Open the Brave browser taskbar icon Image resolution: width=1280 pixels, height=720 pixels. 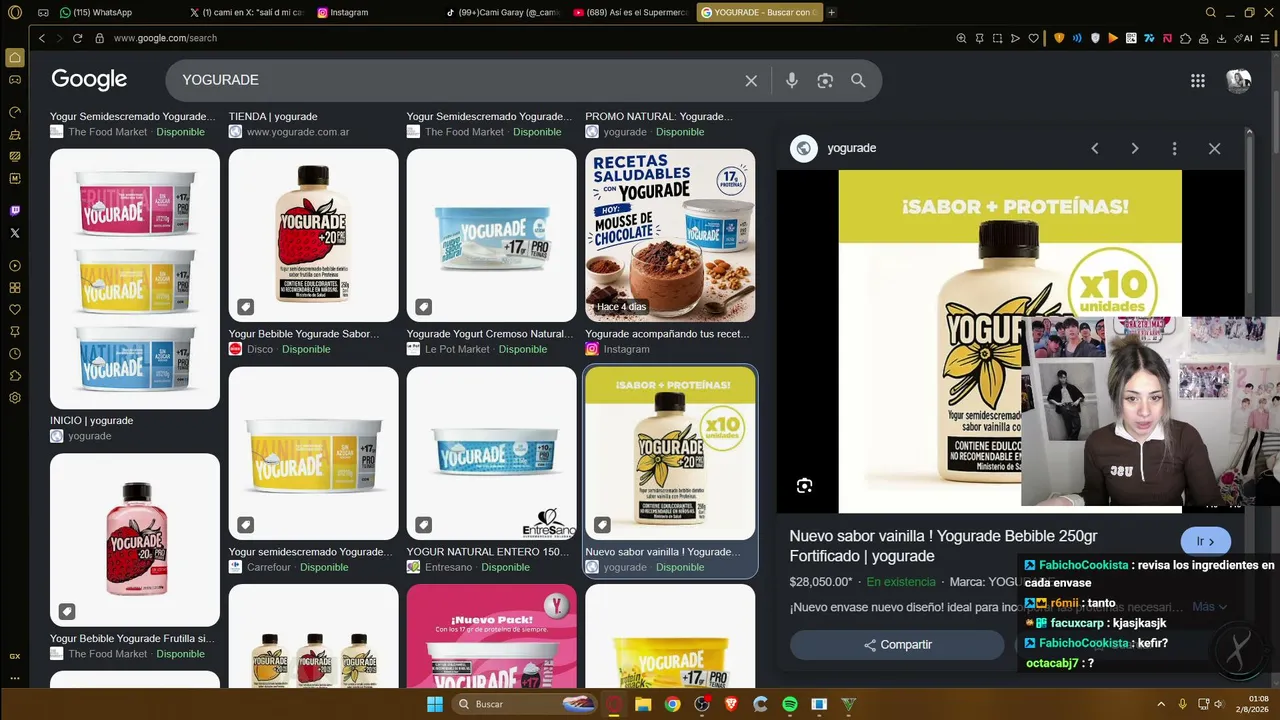(732, 704)
